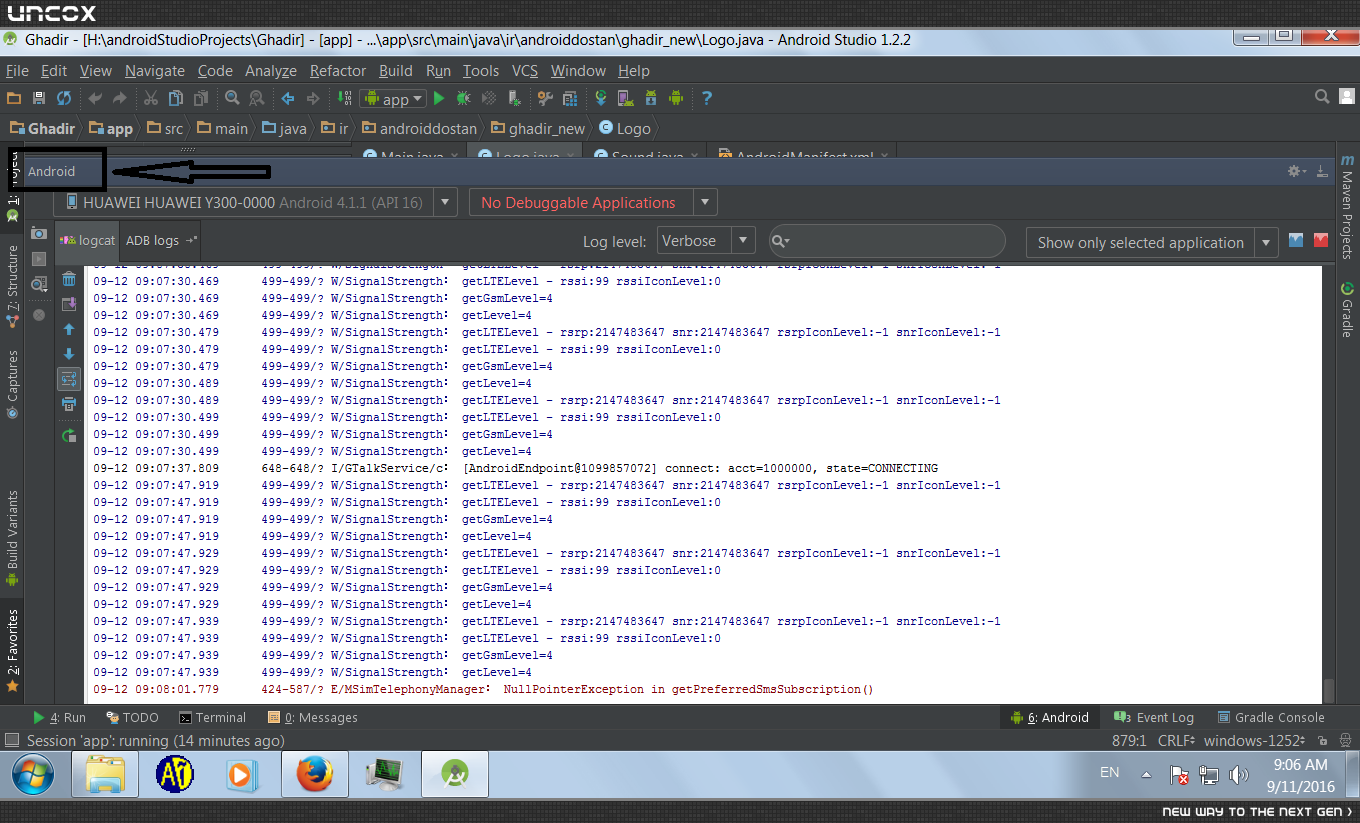Image resolution: width=1360 pixels, height=823 pixels.
Task: Click the SDK Manager icon
Action: pyautogui.click(x=651, y=98)
